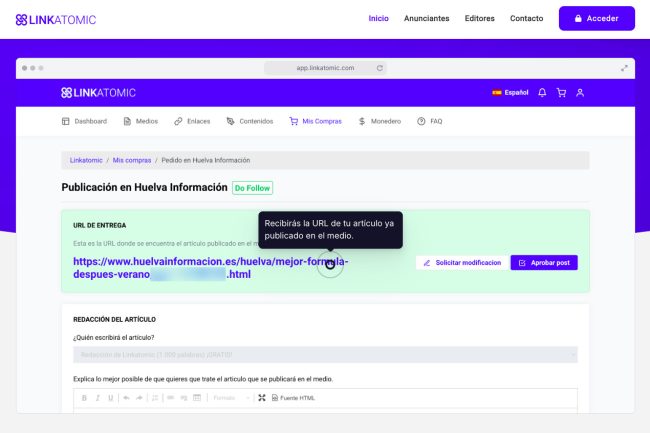650x433 pixels.
Task: Toggle underline formatting in editor
Action: [109, 398]
